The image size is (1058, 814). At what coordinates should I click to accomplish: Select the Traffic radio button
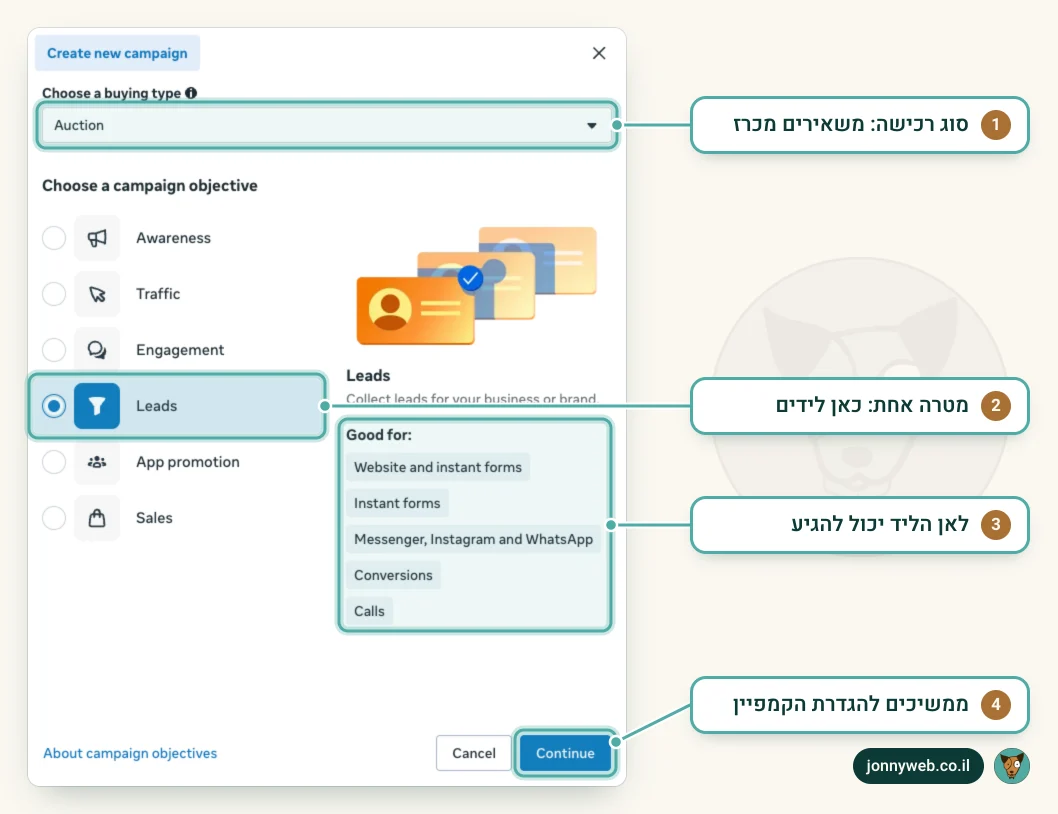point(54,294)
